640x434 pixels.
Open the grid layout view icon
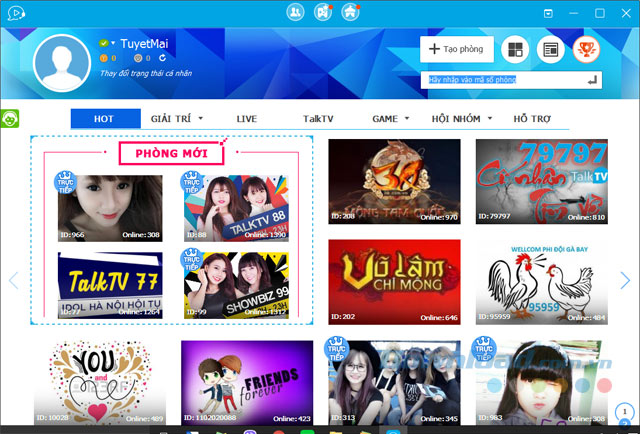click(515, 49)
